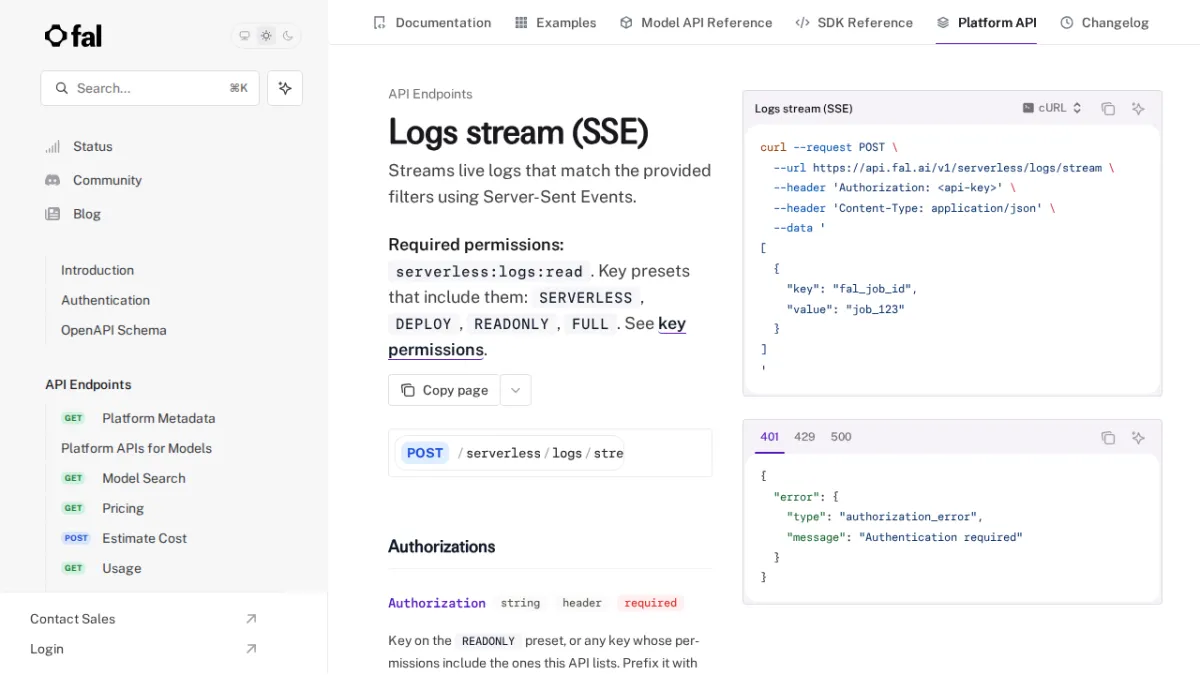Click the fal logo

coord(74,36)
